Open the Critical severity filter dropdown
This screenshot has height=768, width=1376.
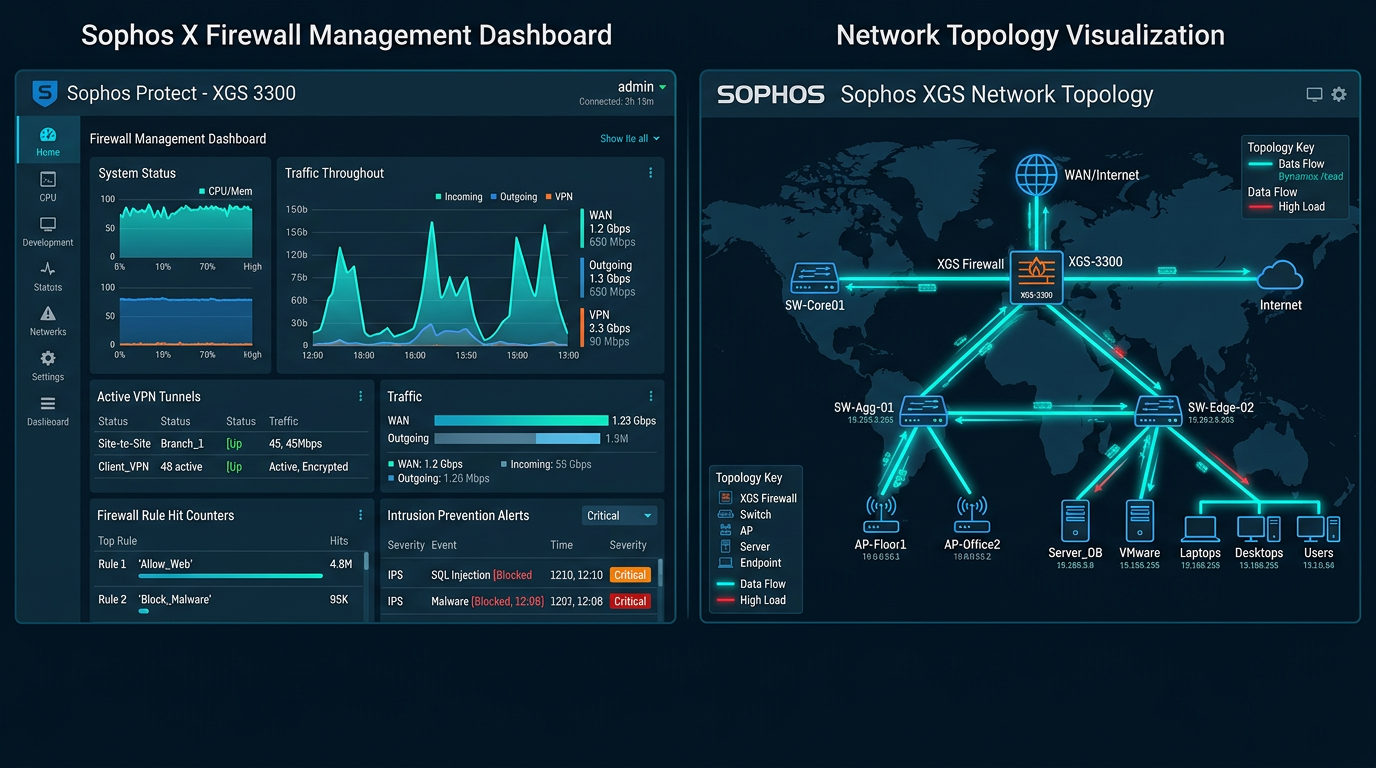619,515
